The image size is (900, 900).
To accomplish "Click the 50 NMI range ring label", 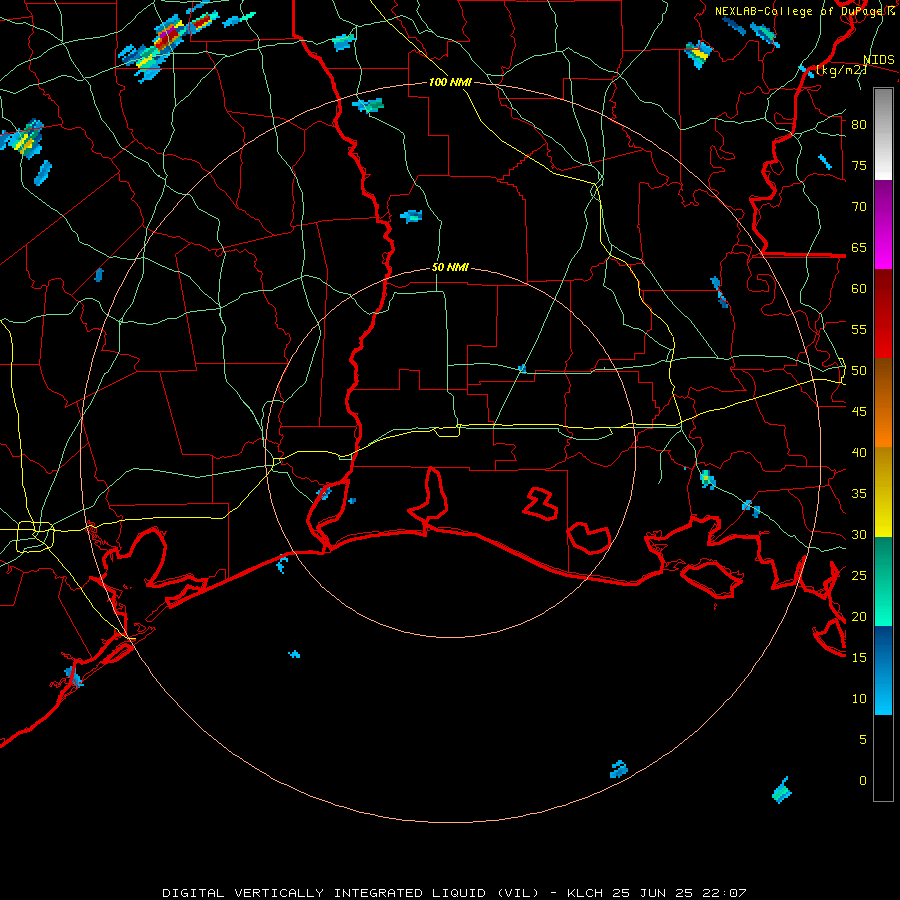I will (x=450, y=267).
